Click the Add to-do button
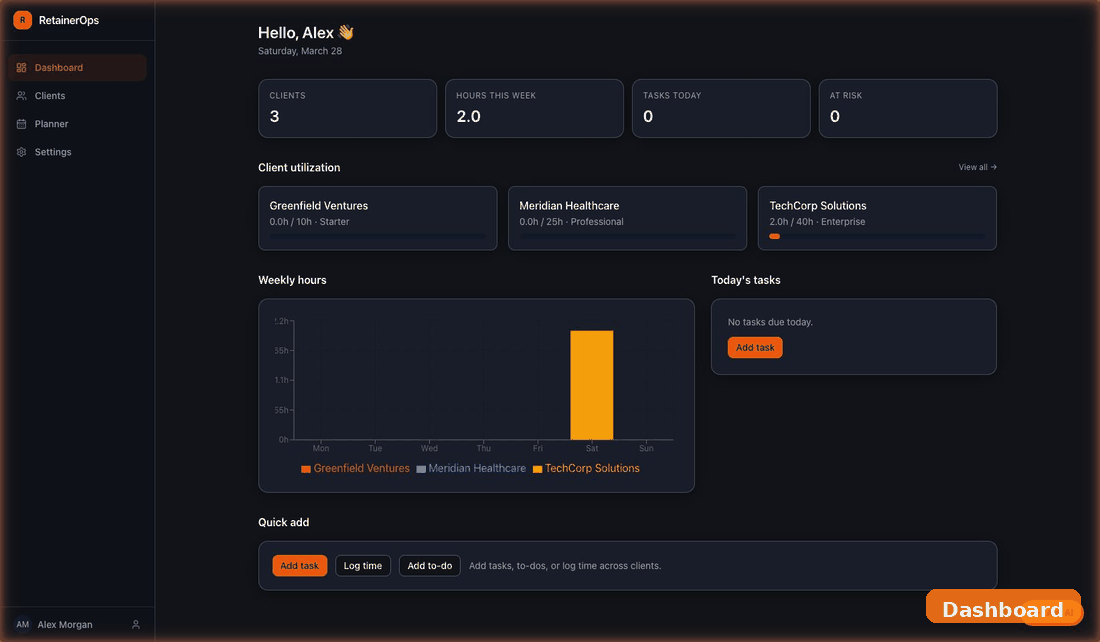The height and width of the screenshot is (642, 1100). click(429, 565)
